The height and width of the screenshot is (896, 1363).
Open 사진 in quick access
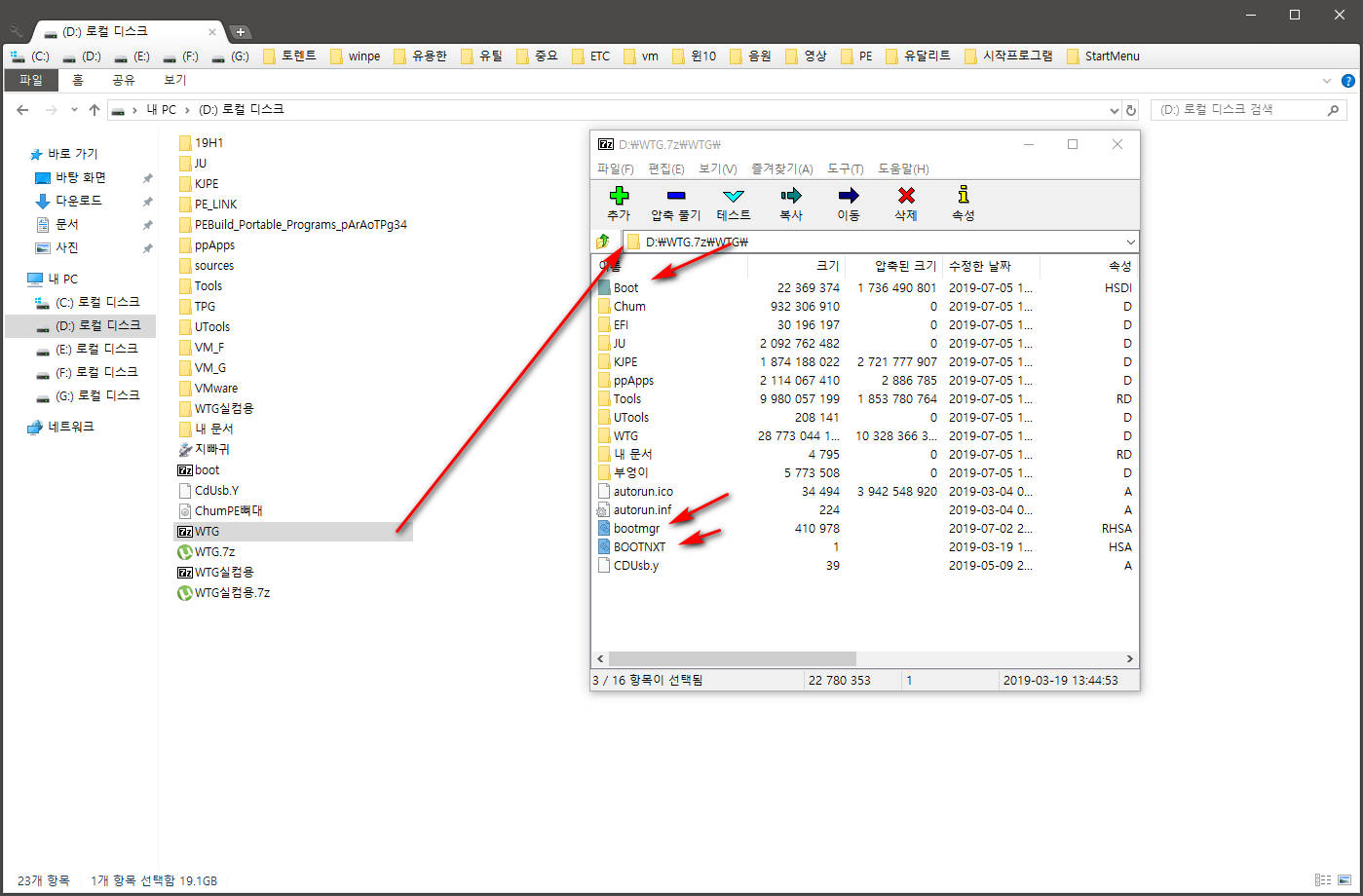[67, 247]
